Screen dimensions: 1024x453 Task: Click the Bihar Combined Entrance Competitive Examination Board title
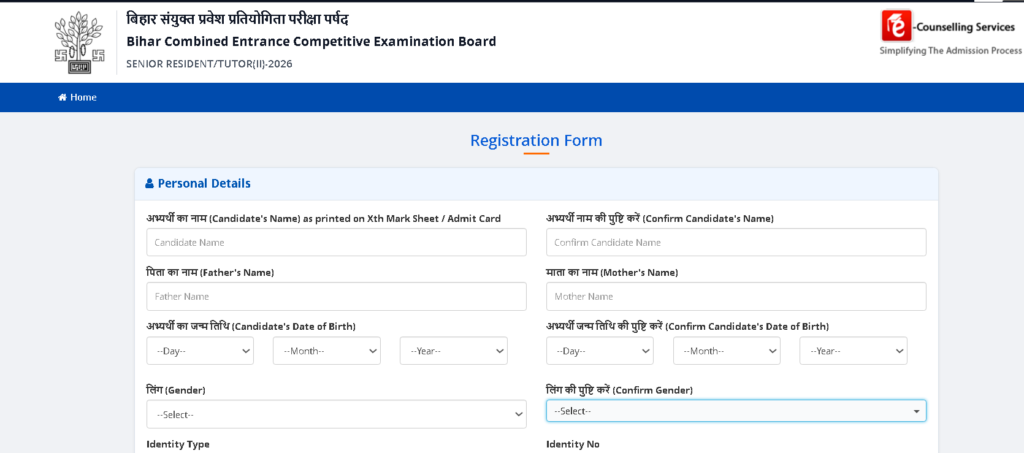pos(311,42)
